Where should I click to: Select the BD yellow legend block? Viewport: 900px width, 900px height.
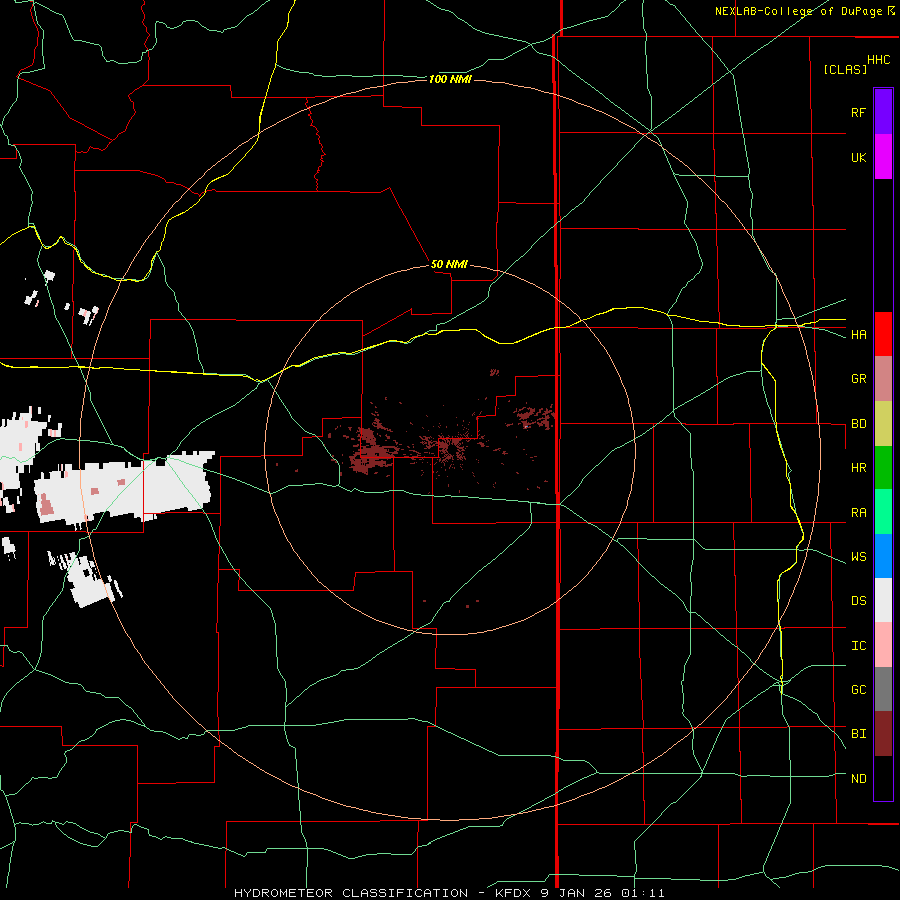[883, 424]
